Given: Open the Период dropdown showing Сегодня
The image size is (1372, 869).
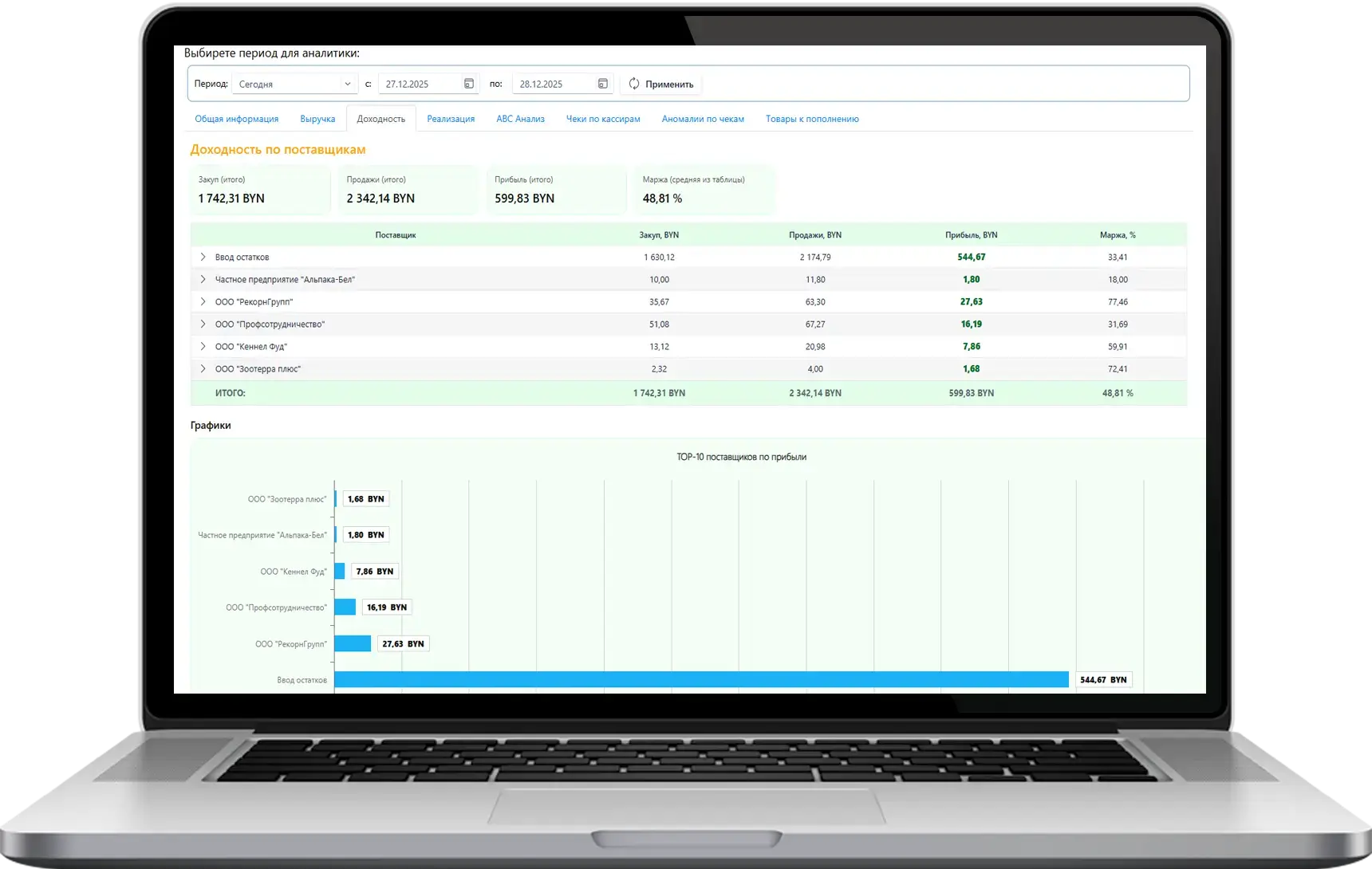Looking at the screenshot, I should tap(294, 84).
